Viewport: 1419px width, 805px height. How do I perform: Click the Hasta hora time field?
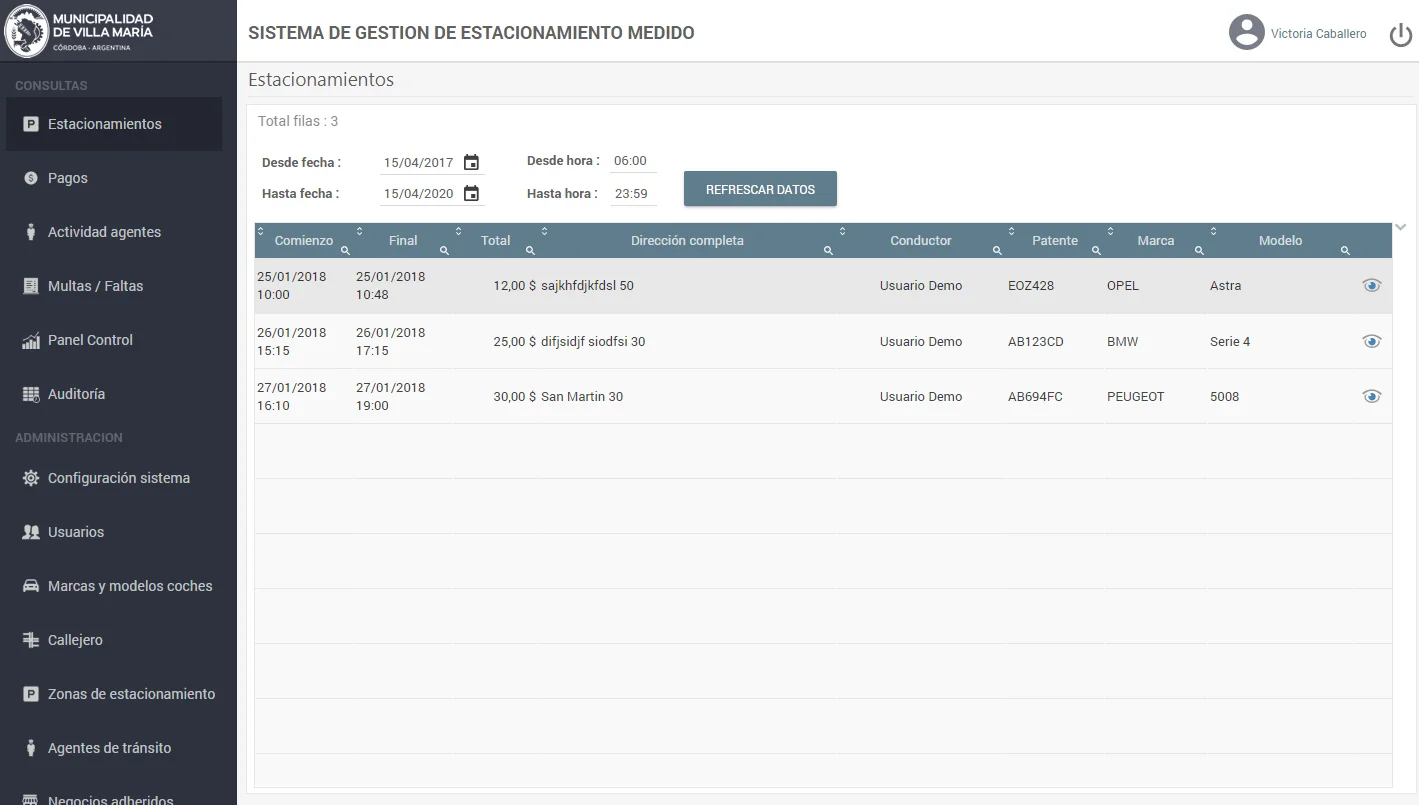(631, 194)
